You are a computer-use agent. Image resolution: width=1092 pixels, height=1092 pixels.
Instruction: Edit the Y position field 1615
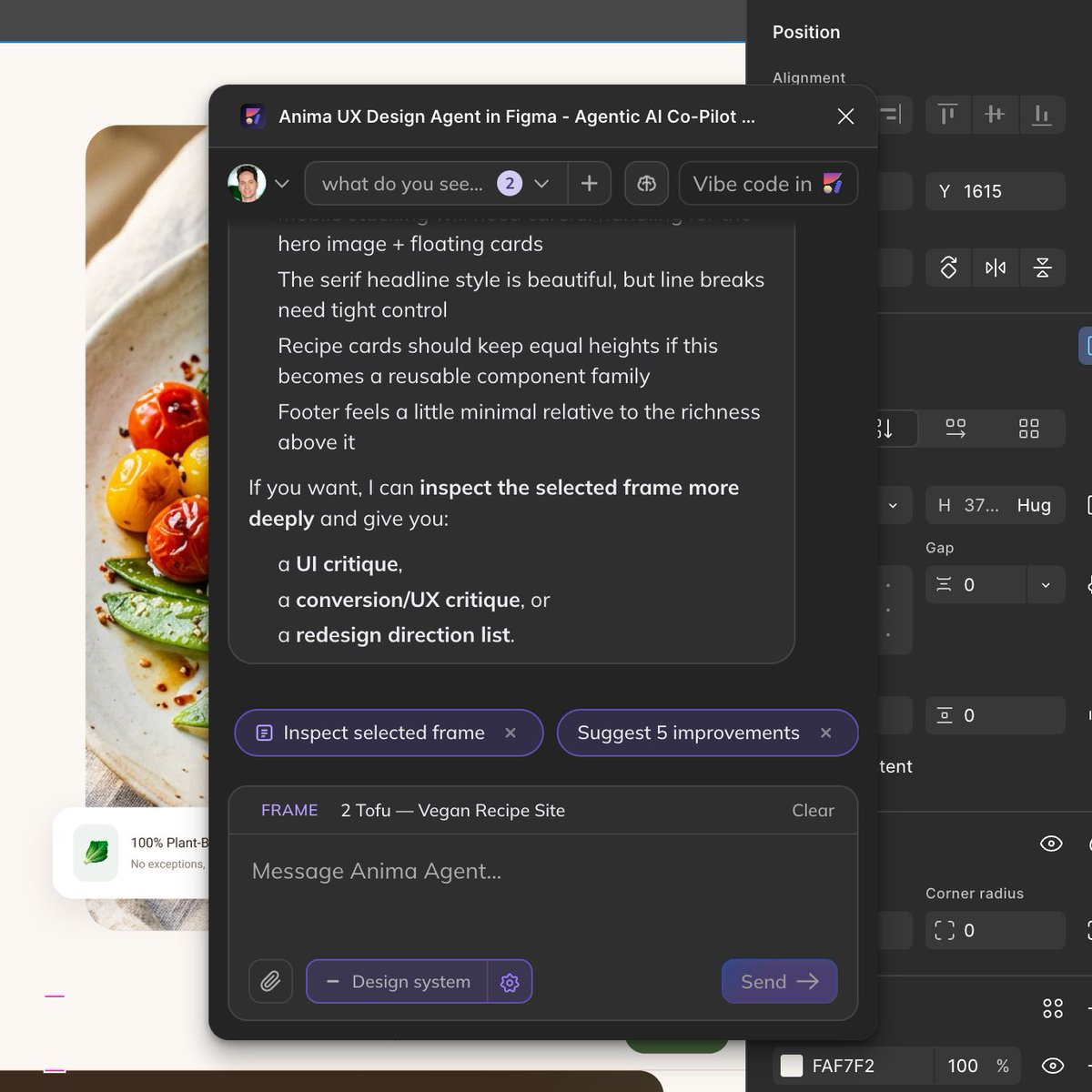click(996, 191)
